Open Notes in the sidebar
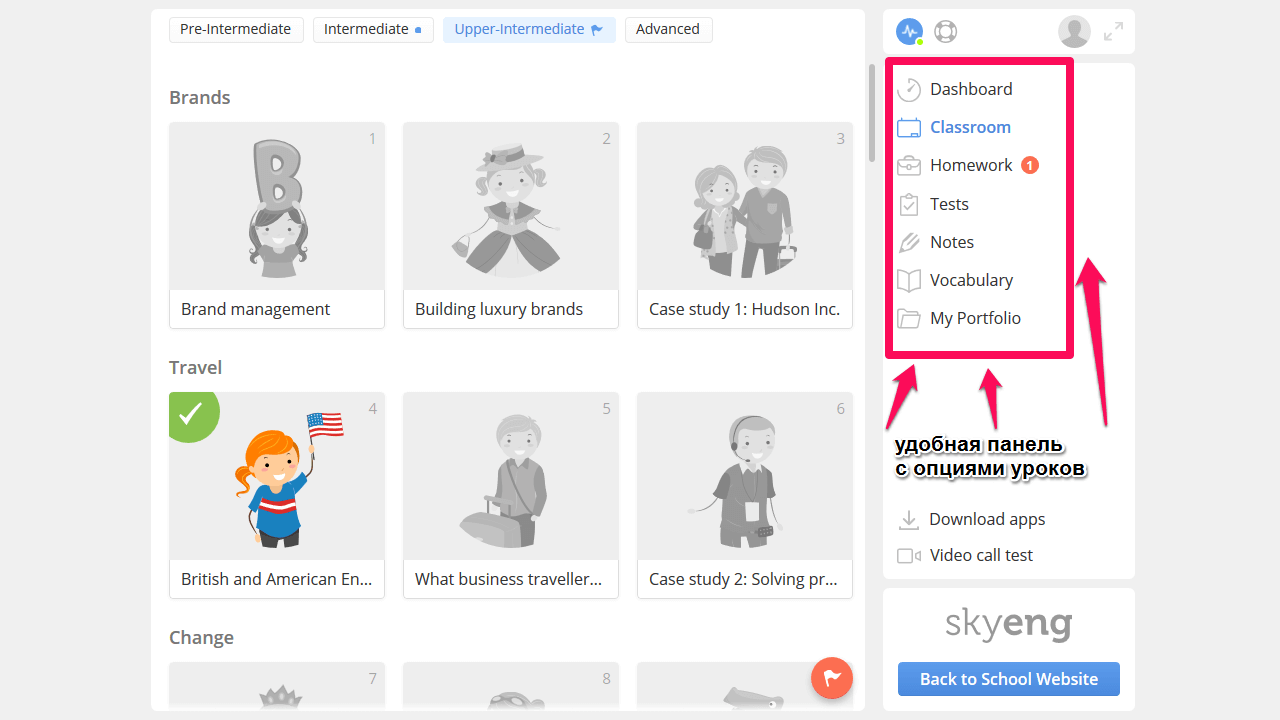The height and width of the screenshot is (720, 1280). click(952, 242)
